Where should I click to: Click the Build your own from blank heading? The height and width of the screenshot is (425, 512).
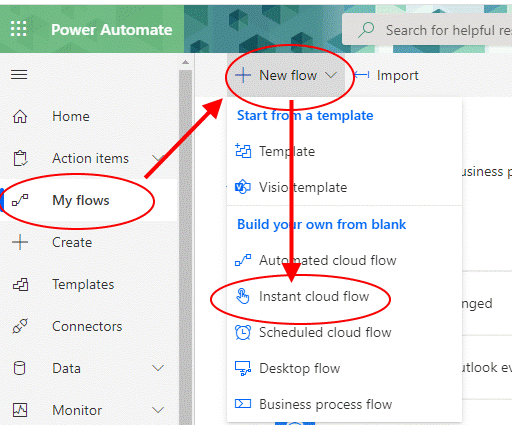tap(321, 224)
